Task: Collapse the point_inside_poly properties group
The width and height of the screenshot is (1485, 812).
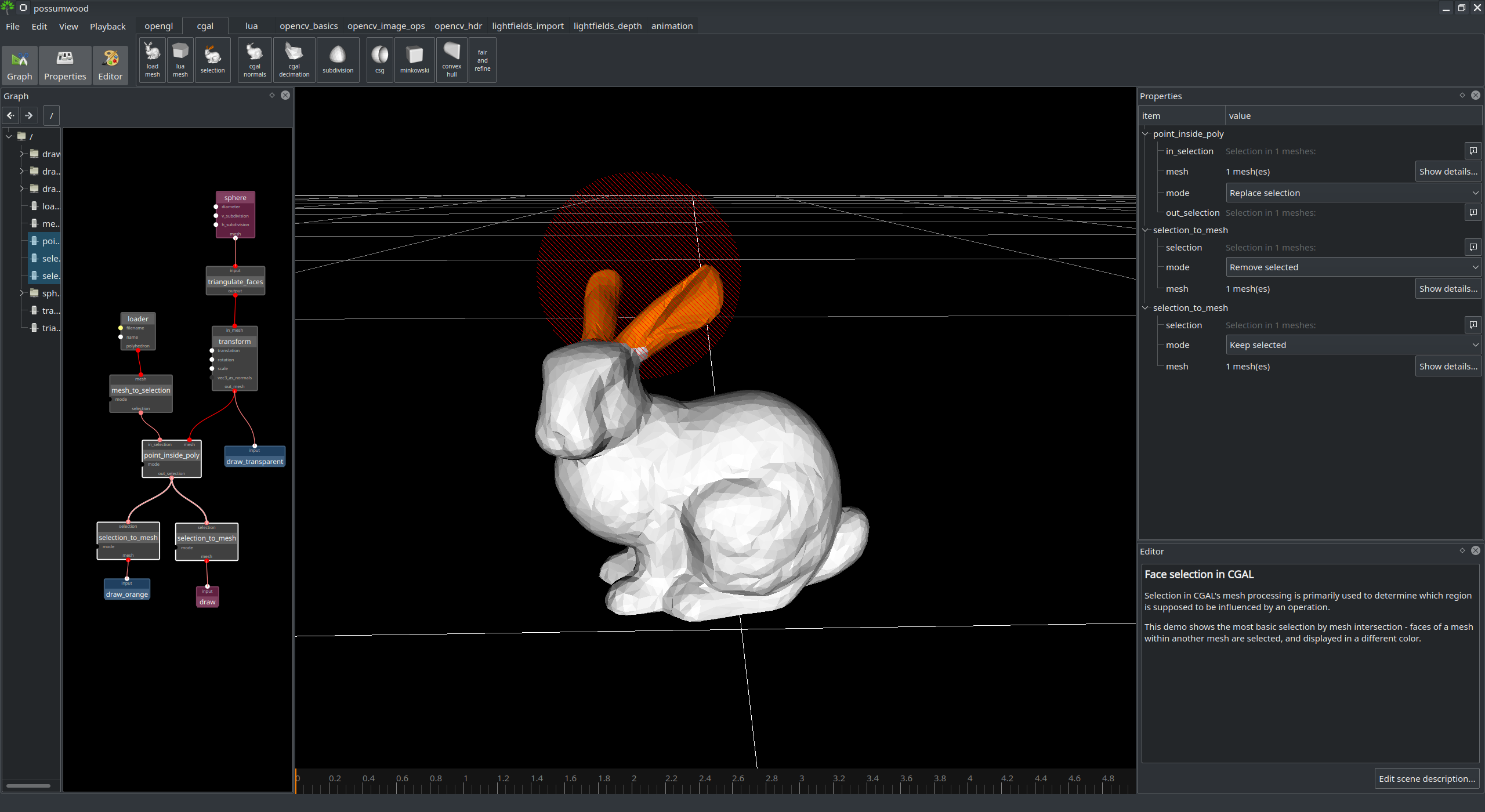Action: click(x=1146, y=134)
